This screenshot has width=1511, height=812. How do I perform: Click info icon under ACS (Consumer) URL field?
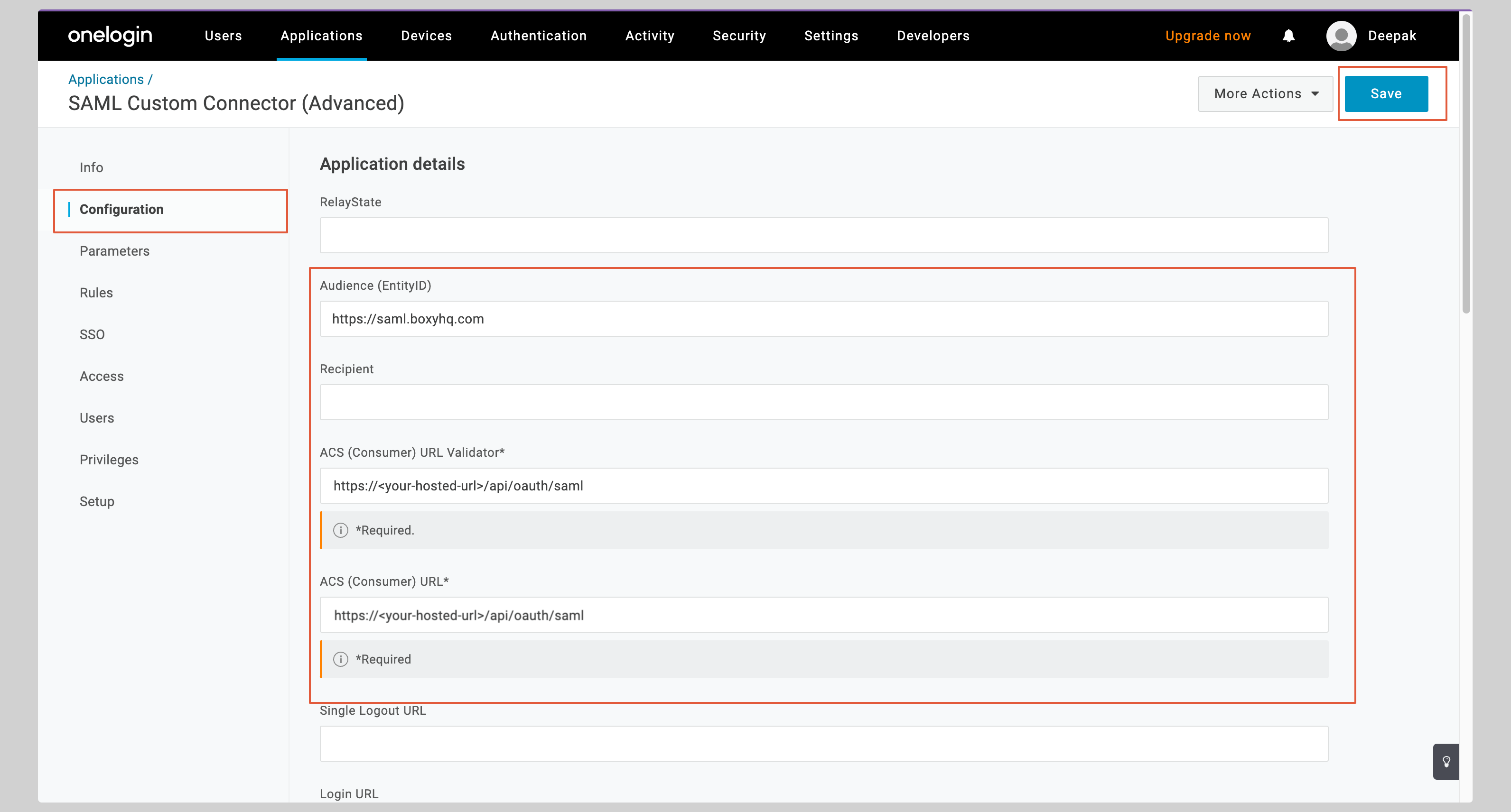(x=340, y=659)
